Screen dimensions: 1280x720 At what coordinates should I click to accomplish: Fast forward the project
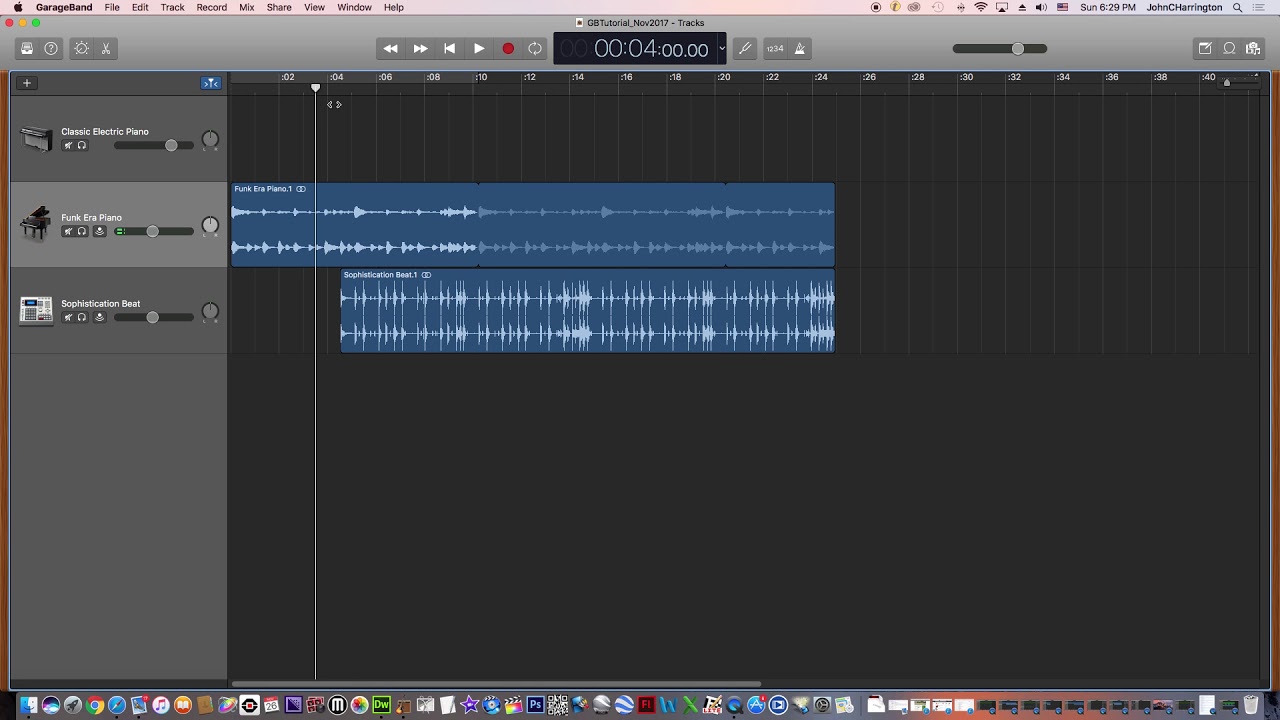coord(421,48)
